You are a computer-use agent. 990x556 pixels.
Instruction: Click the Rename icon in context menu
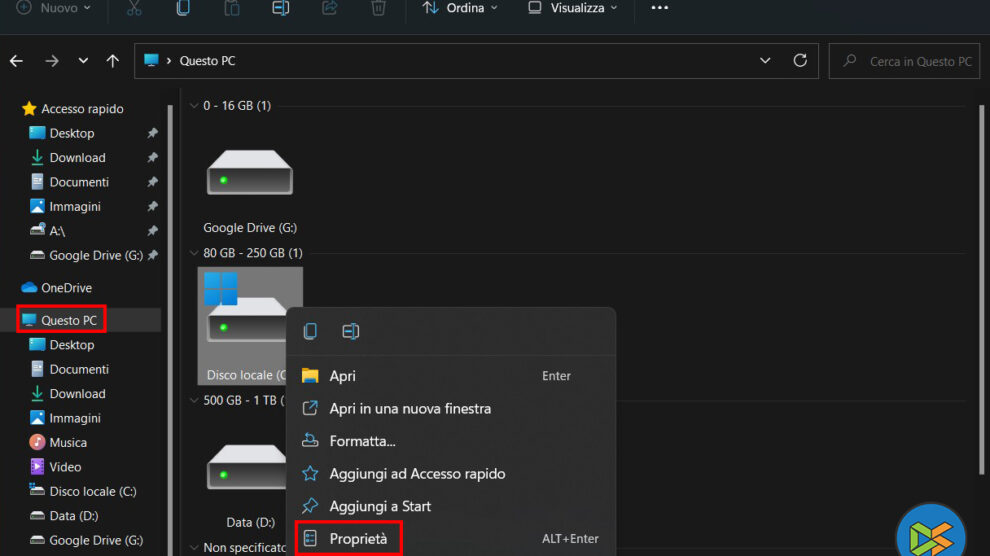coord(351,331)
